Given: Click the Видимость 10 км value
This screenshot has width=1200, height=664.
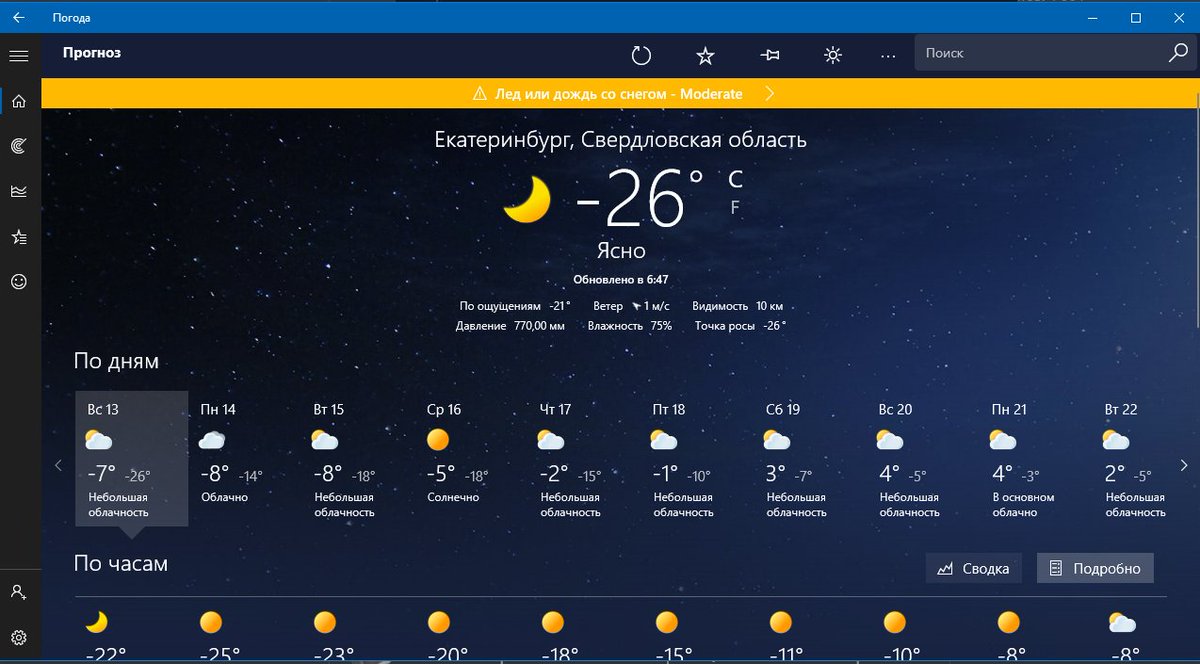Looking at the screenshot, I should click(x=738, y=306).
